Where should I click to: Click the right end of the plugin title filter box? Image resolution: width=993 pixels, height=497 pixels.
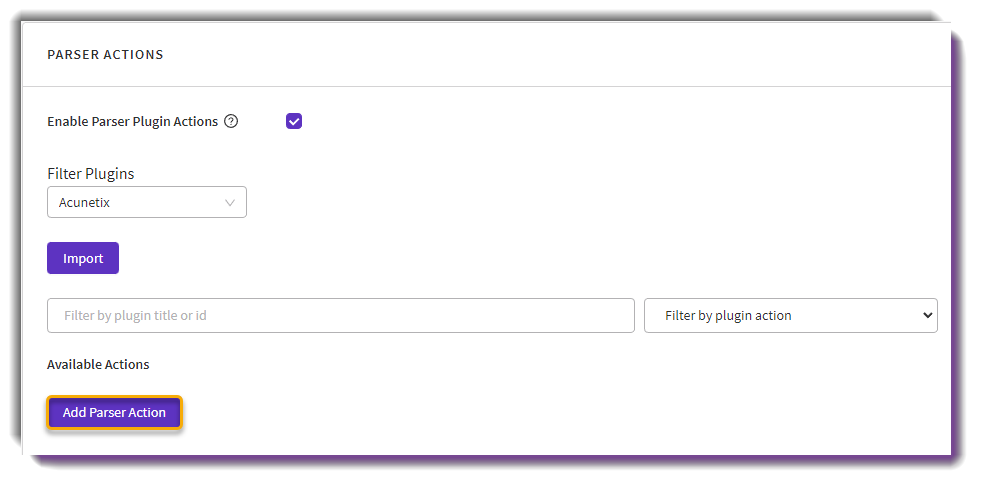point(615,315)
